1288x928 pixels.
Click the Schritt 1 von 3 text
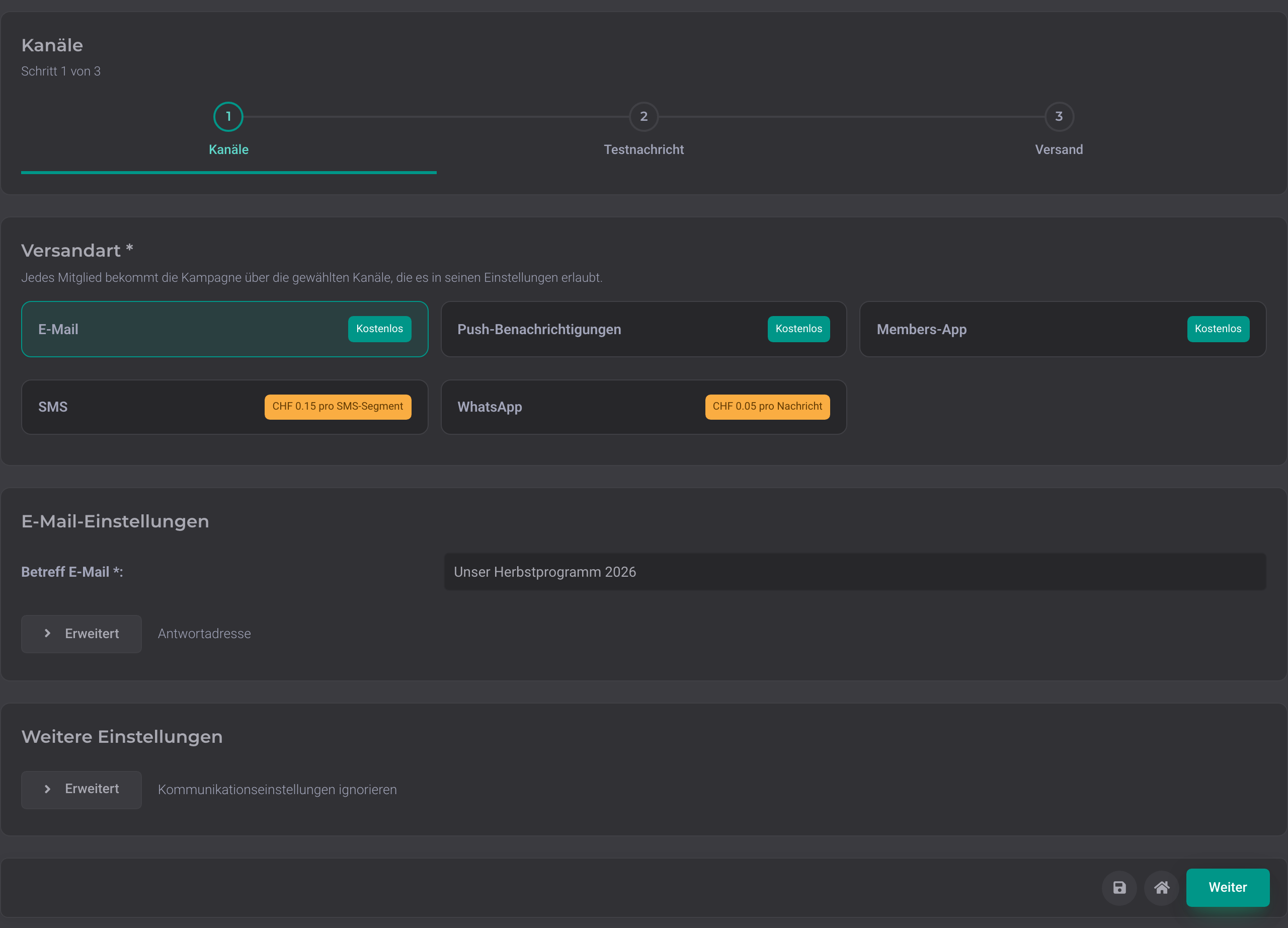pos(61,71)
